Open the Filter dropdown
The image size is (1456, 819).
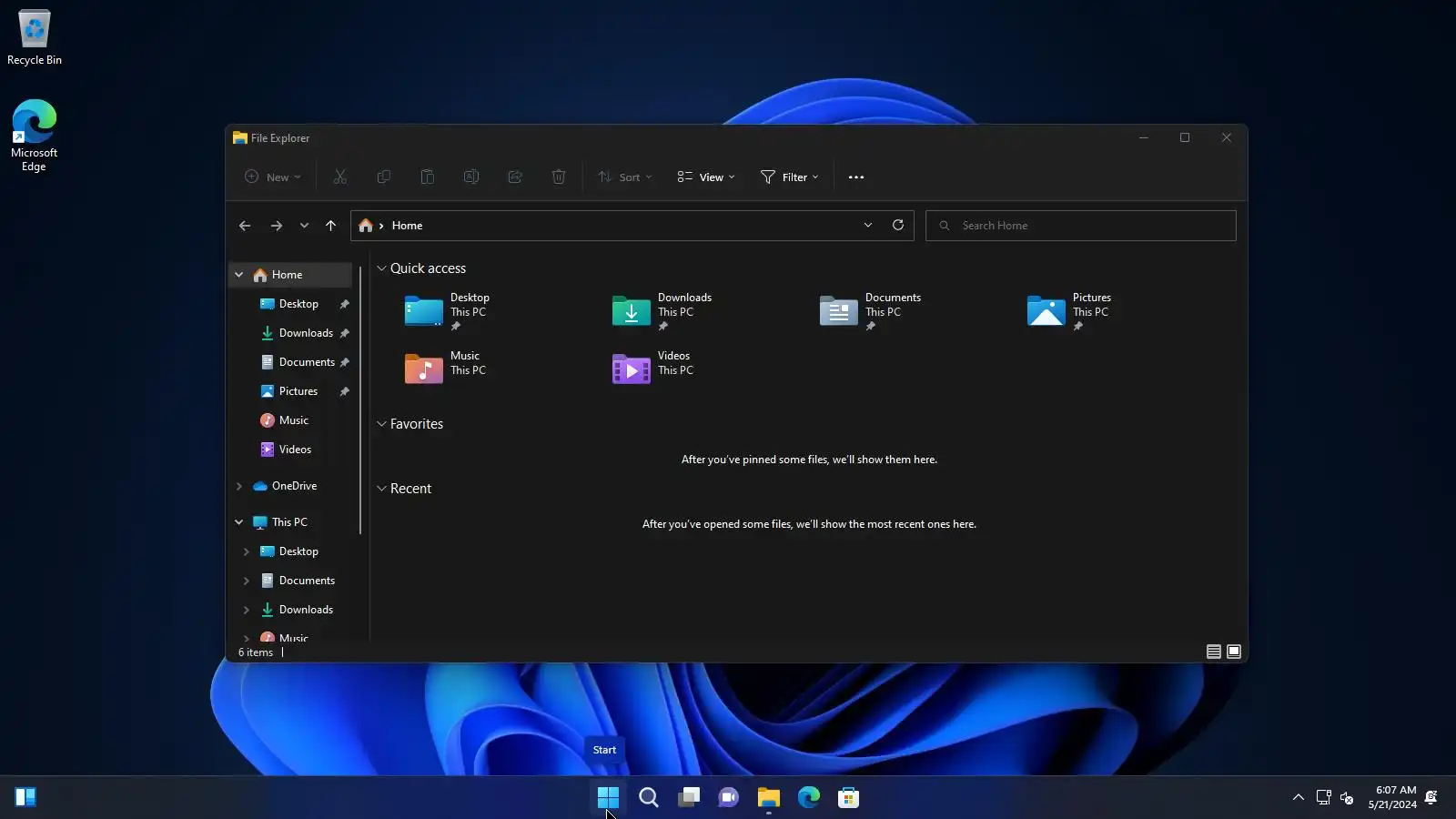coord(790,177)
